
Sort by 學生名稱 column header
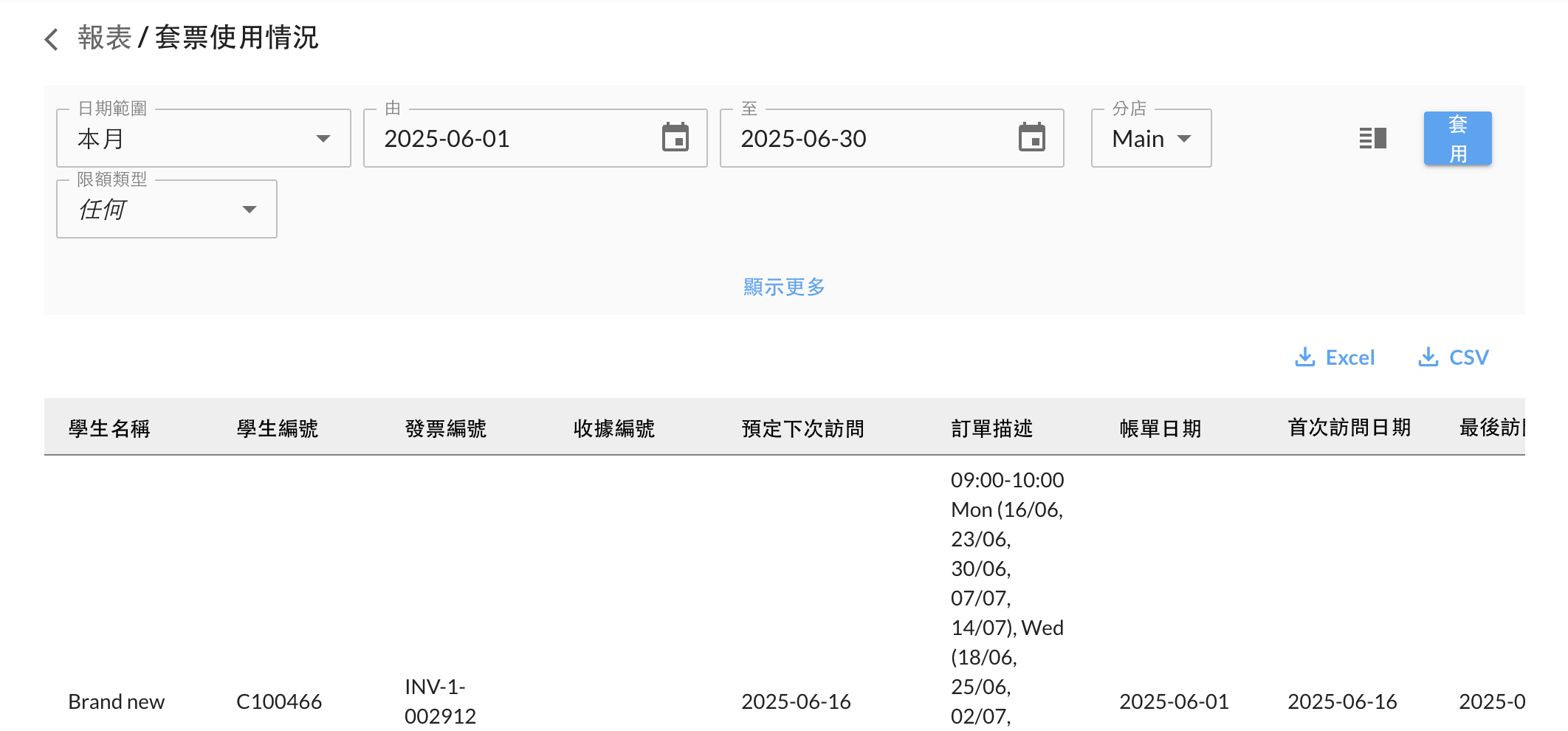[x=109, y=428]
